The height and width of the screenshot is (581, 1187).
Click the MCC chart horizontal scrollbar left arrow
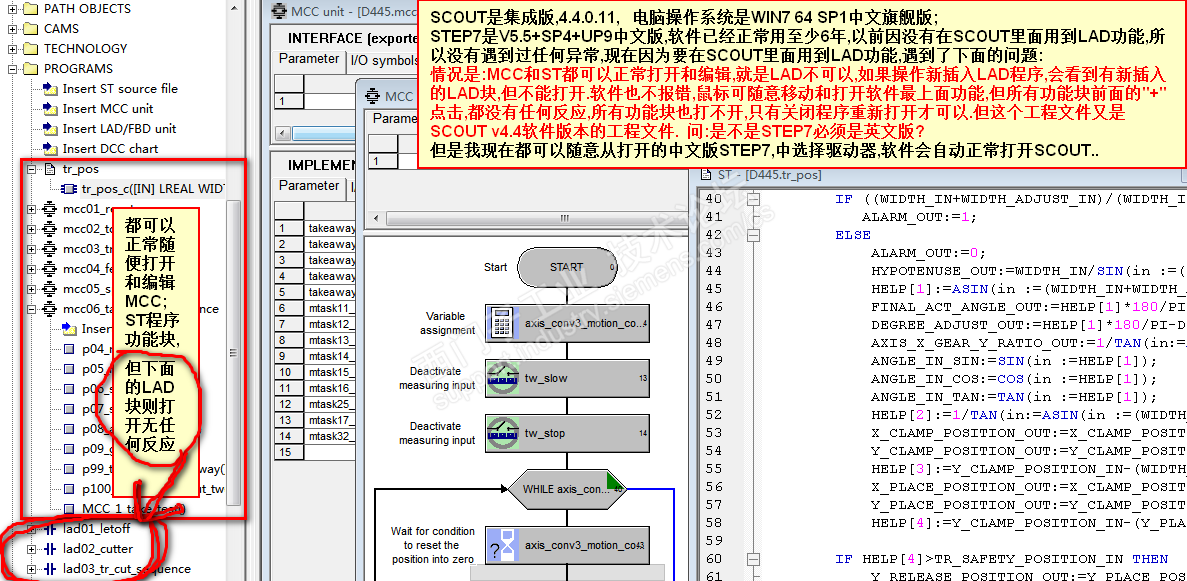375,219
